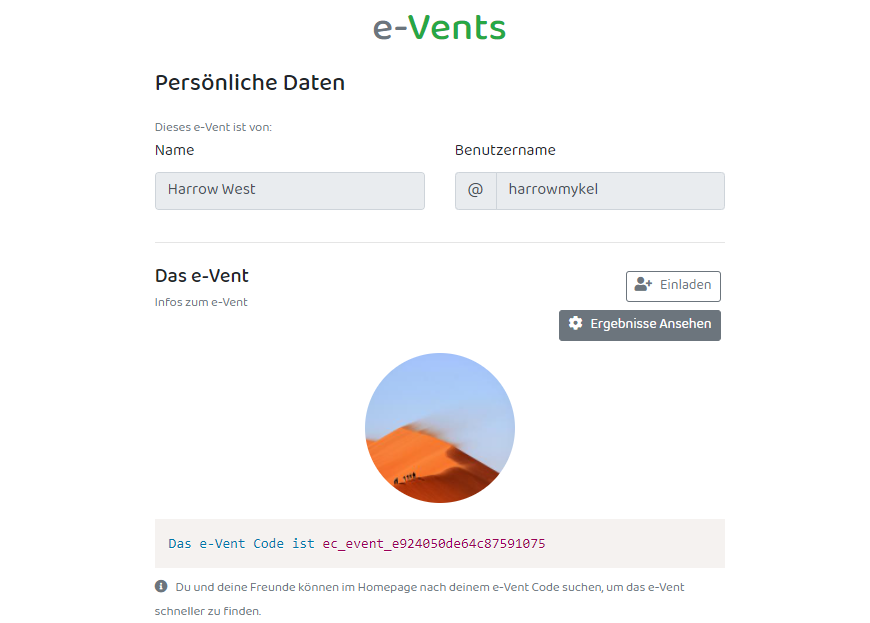Focus the Name field with Harrow West
870x623 pixels.
coord(290,191)
